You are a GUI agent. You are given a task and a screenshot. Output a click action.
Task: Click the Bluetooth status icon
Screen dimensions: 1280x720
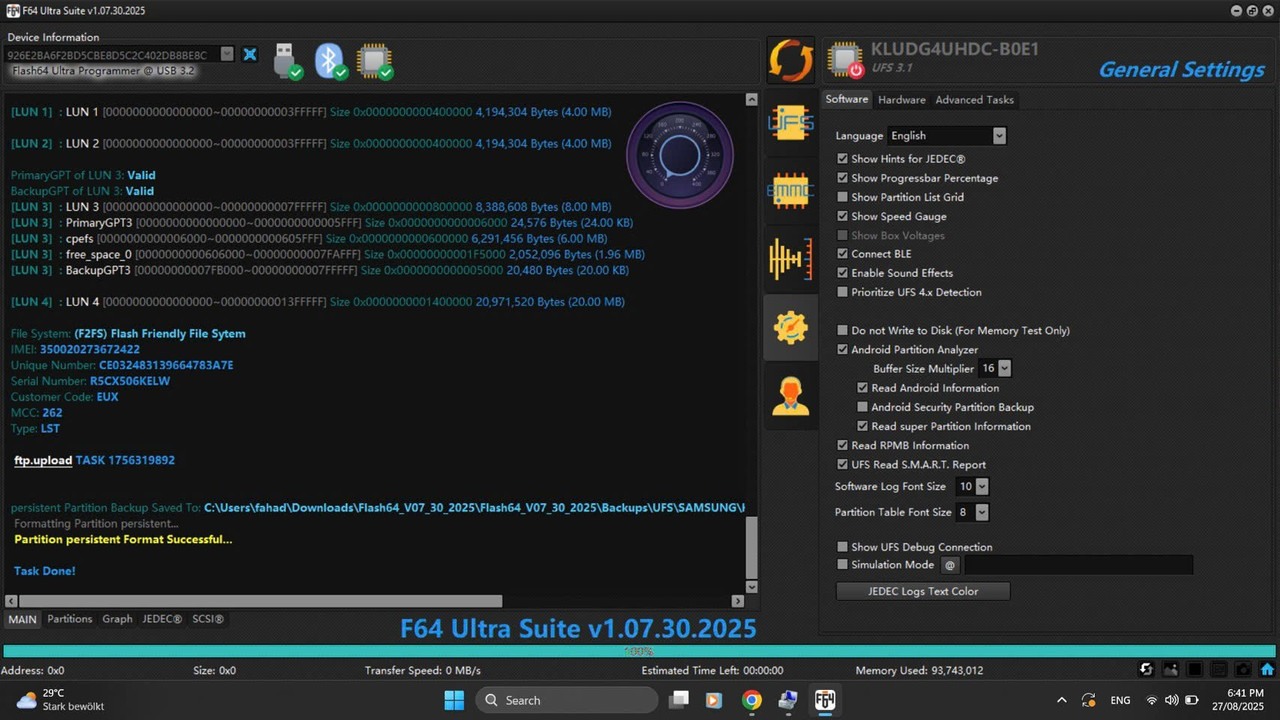click(331, 61)
